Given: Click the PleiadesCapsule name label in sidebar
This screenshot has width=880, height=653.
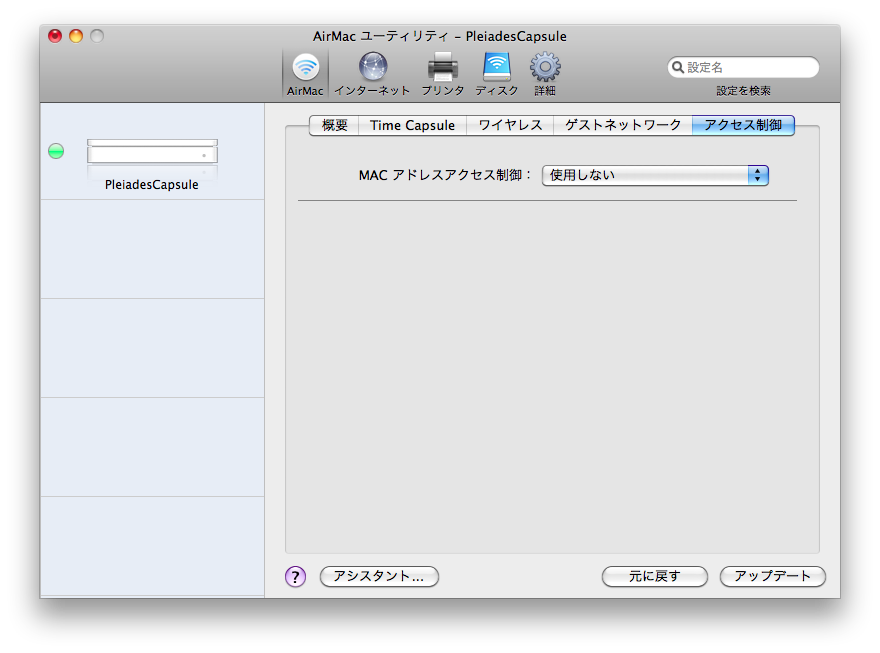Looking at the screenshot, I should click(152, 185).
